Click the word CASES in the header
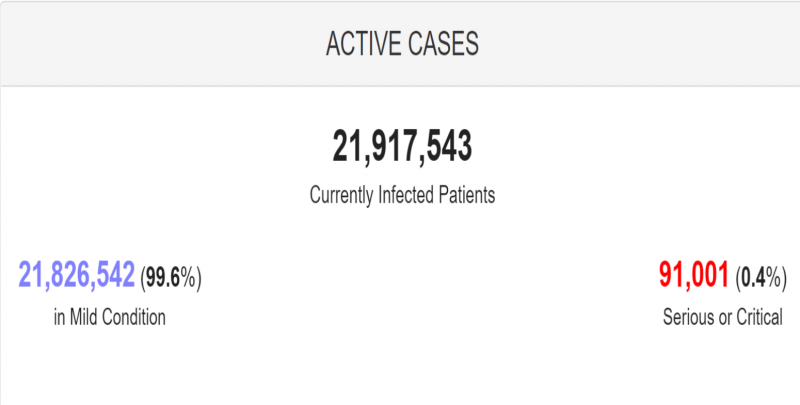800x405 pixels. tap(443, 43)
